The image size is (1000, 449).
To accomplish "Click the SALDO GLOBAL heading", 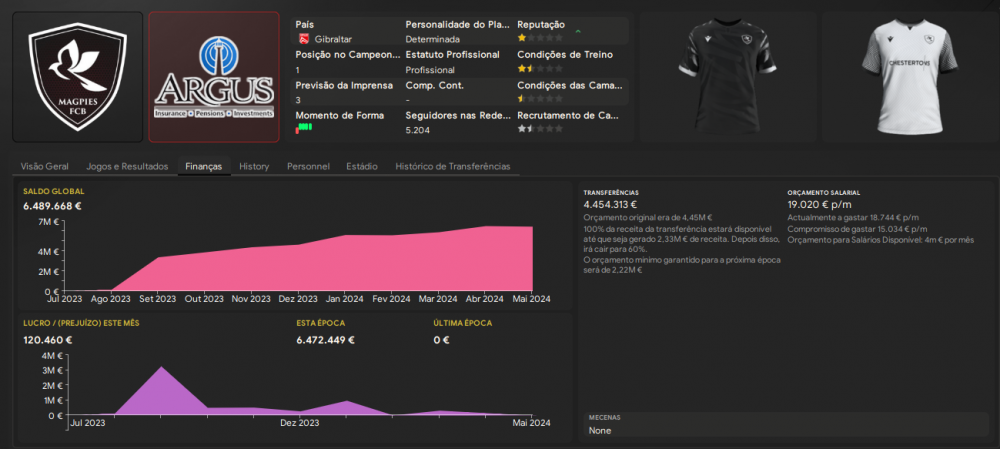I will click(x=54, y=191).
